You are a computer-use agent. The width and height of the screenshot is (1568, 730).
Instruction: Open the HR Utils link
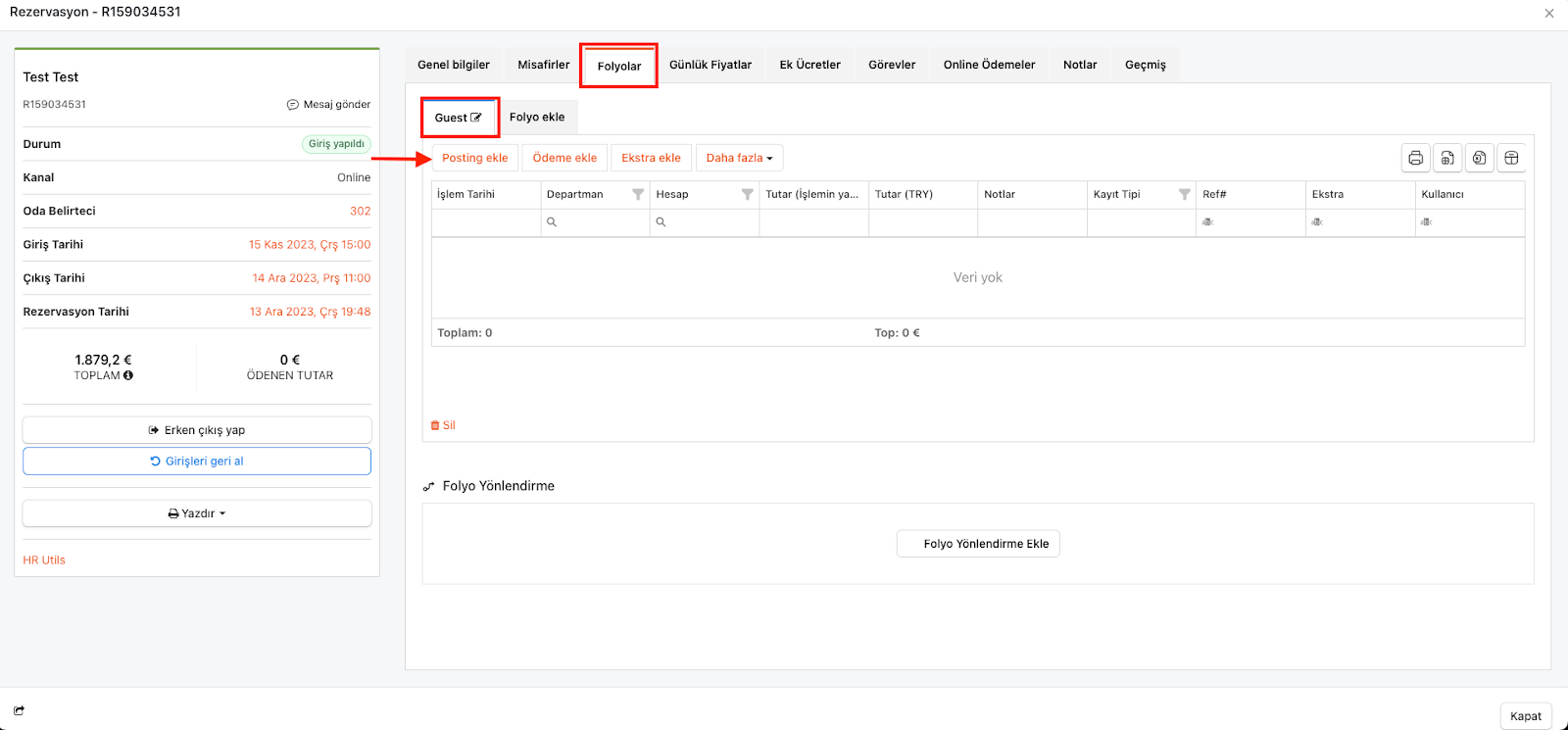(44, 560)
